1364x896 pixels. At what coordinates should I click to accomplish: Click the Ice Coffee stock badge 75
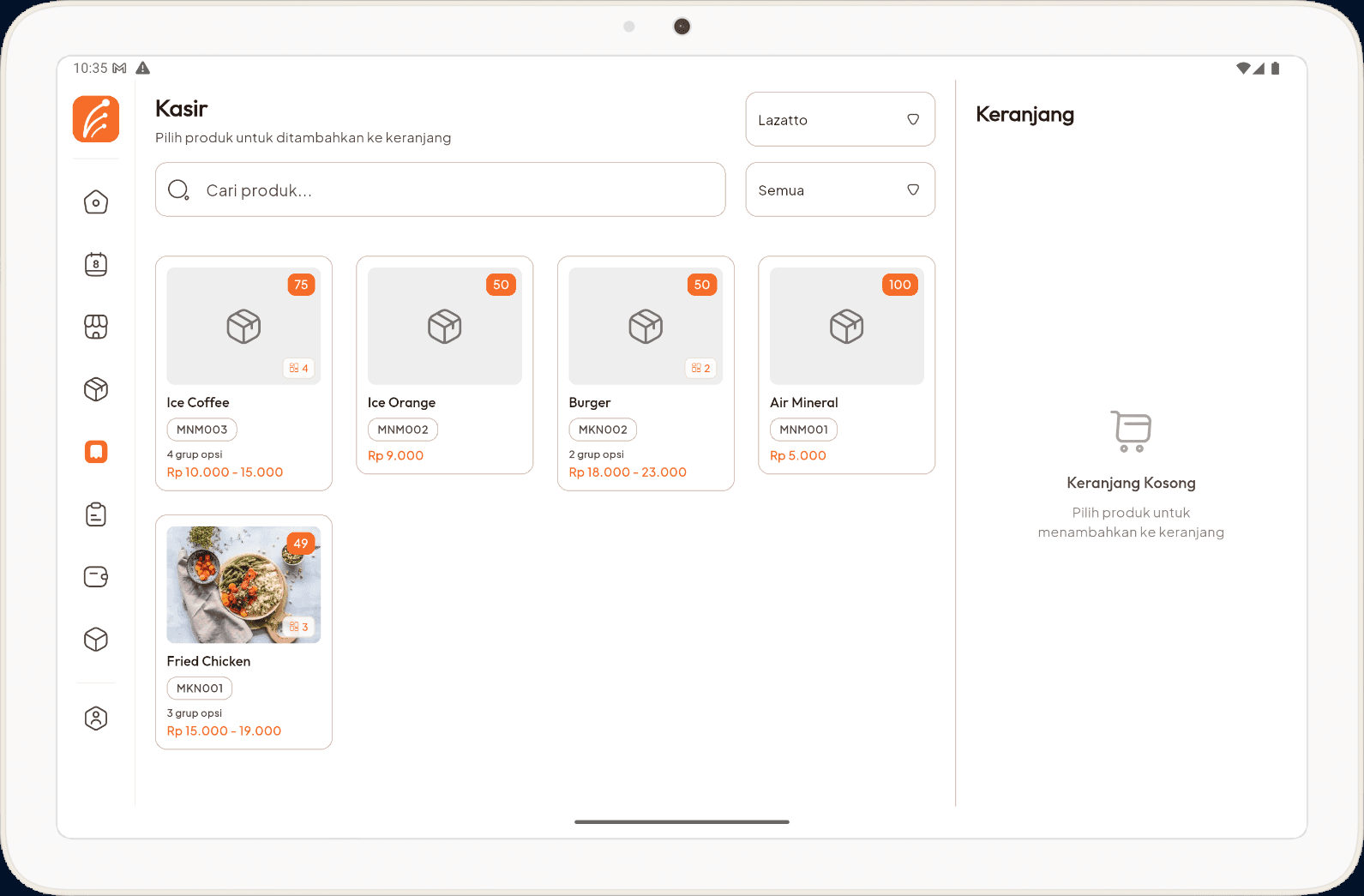point(301,285)
